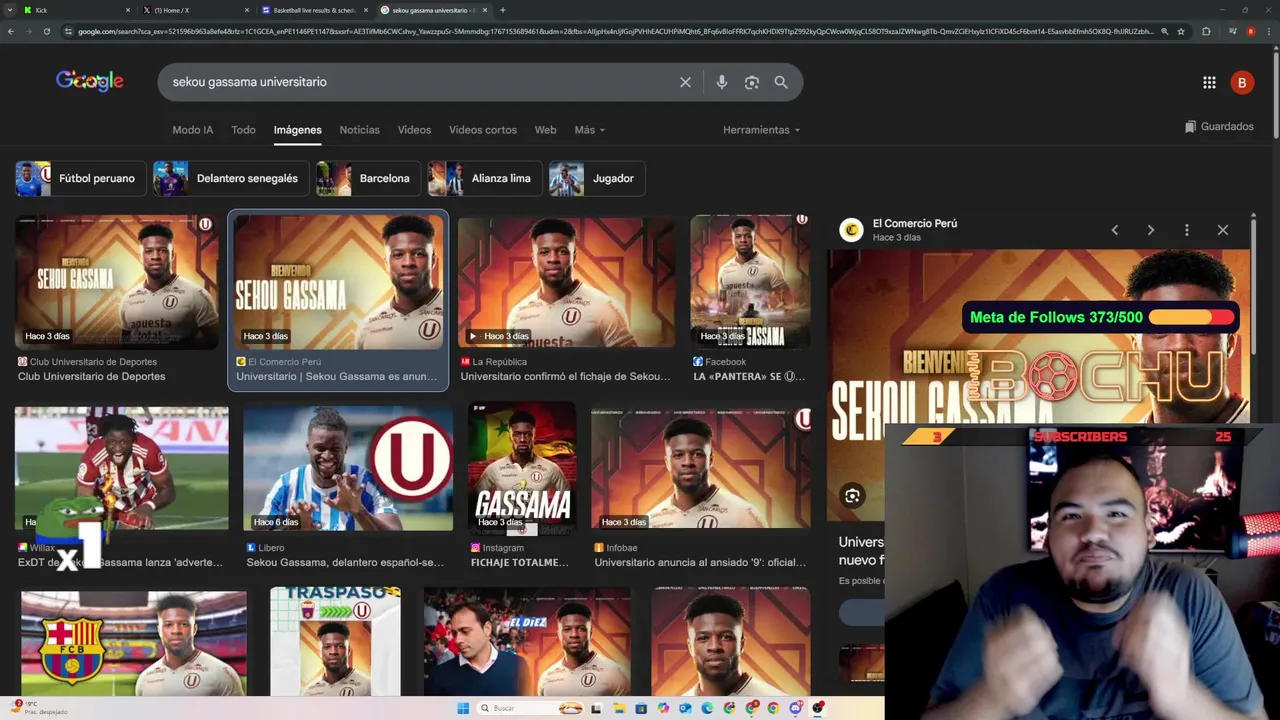Open Instagram FICHAJE TOTALME image thumbnail
This screenshot has height=720, width=1280.
tap(522, 468)
